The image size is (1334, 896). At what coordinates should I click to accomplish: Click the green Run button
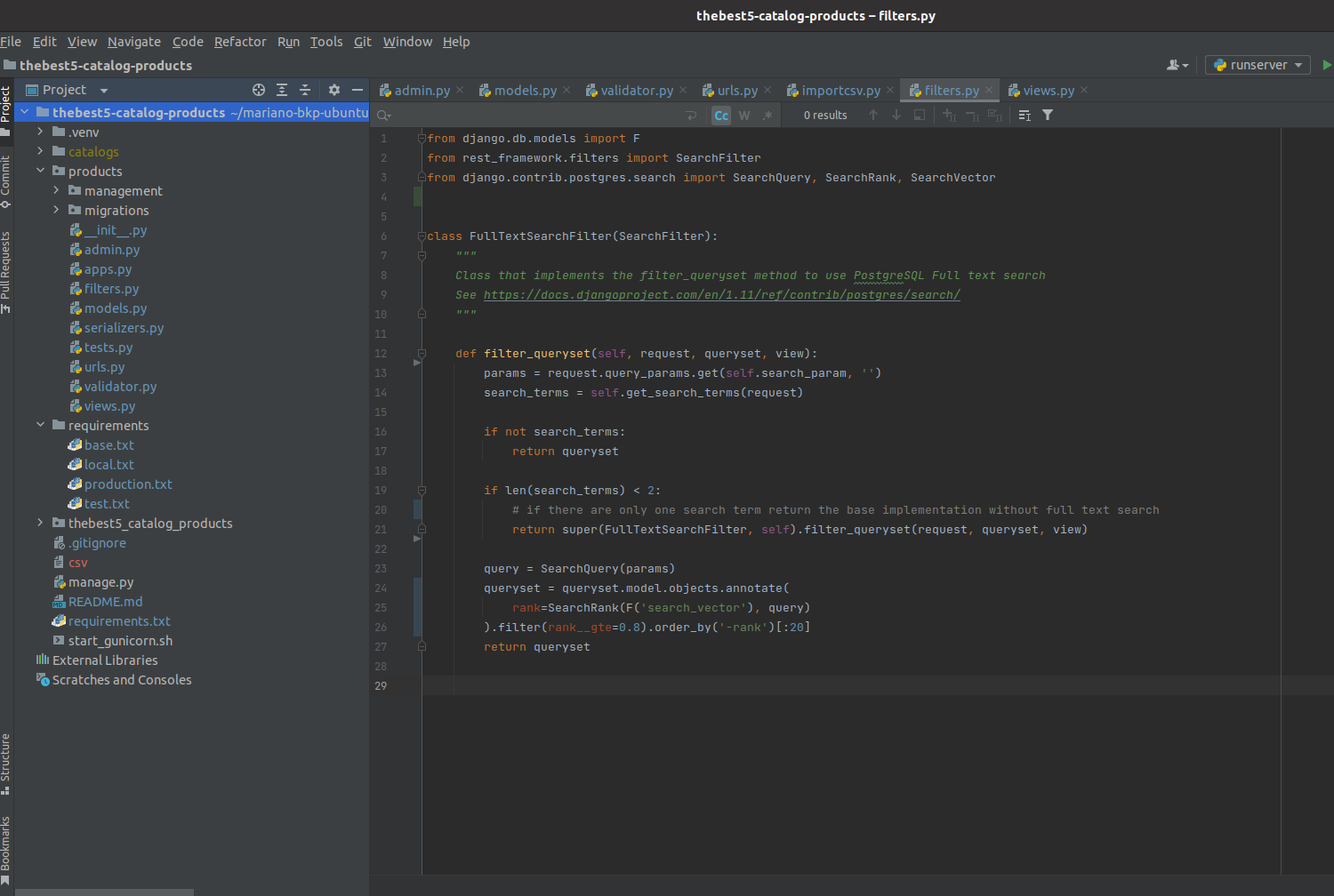[1326, 65]
